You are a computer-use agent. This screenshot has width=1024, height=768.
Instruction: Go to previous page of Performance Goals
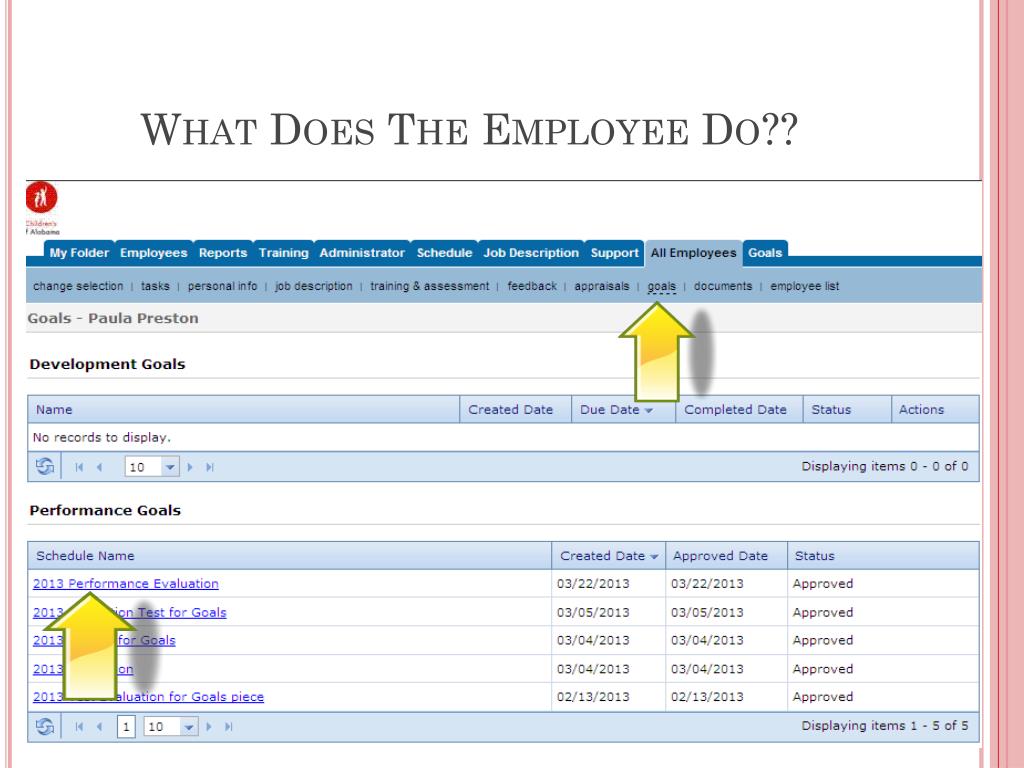coord(99,726)
